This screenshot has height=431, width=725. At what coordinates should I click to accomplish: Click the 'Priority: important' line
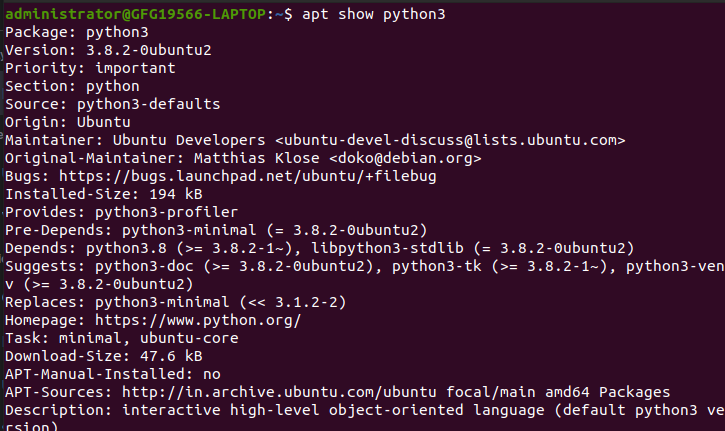tap(90, 68)
